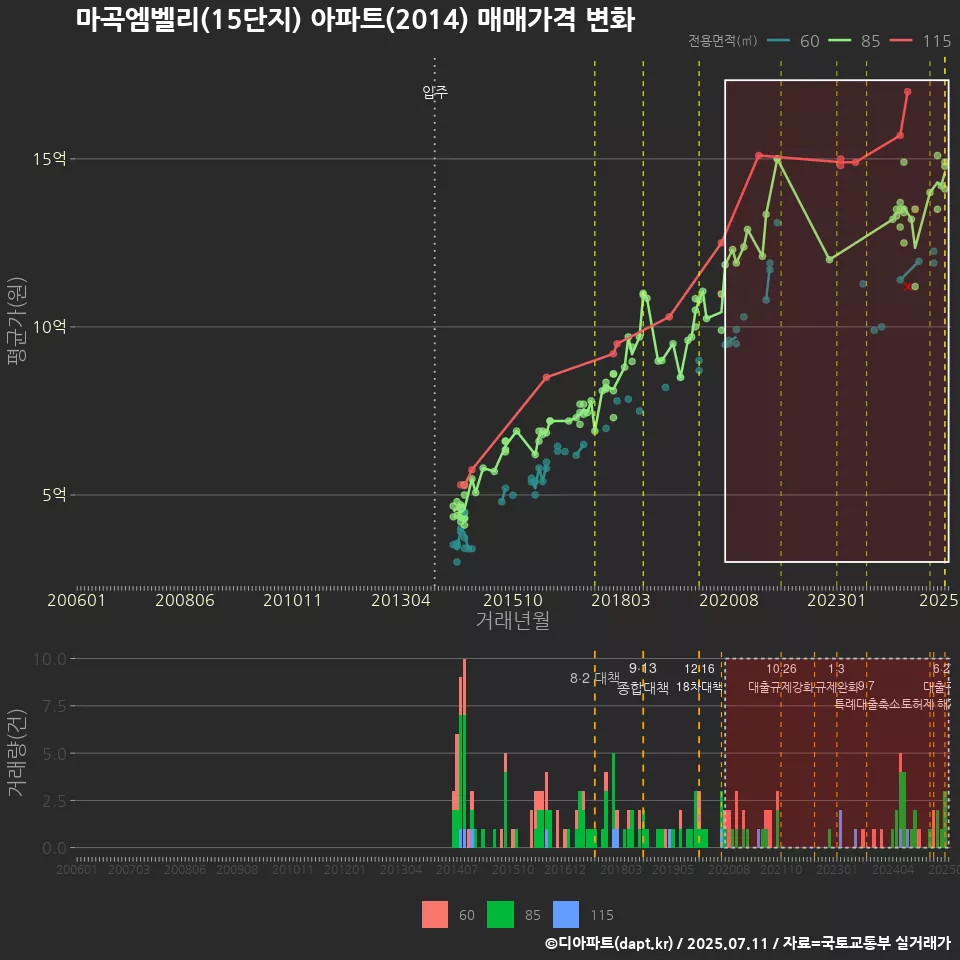Click the blue 115 bar legend swatch
Viewport: 960px width, 960px height.
(x=566, y=915)
